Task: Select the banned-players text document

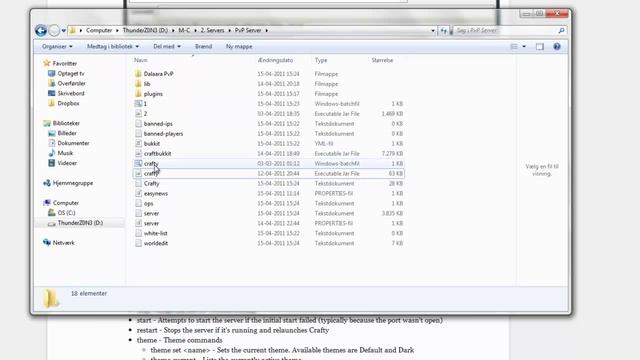Action: [x=269, y=133]
